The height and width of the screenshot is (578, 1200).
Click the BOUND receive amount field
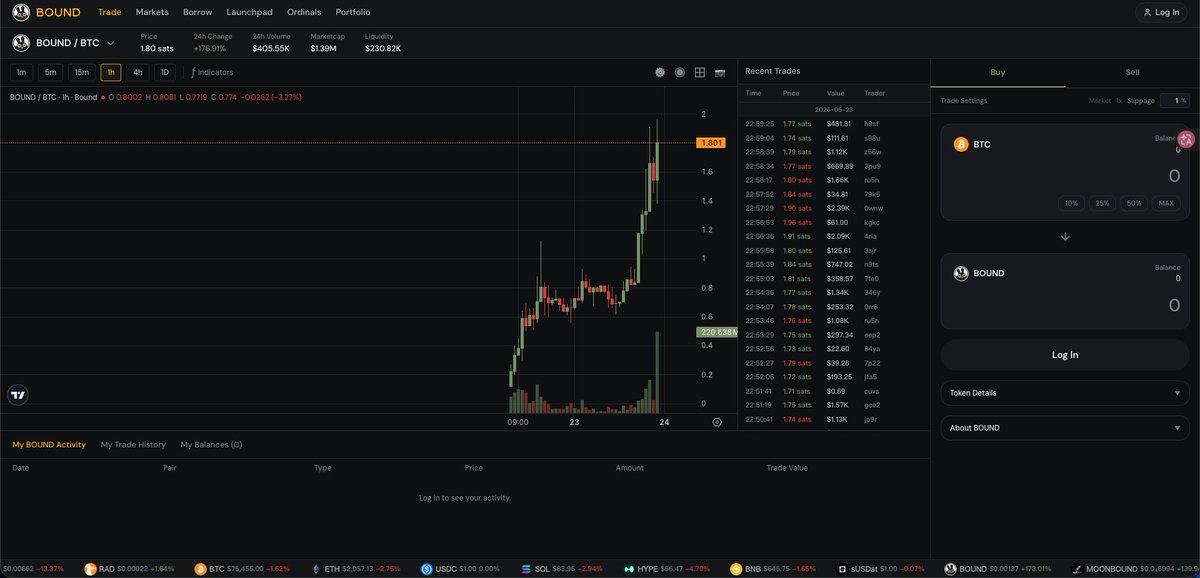point(1173,305)
